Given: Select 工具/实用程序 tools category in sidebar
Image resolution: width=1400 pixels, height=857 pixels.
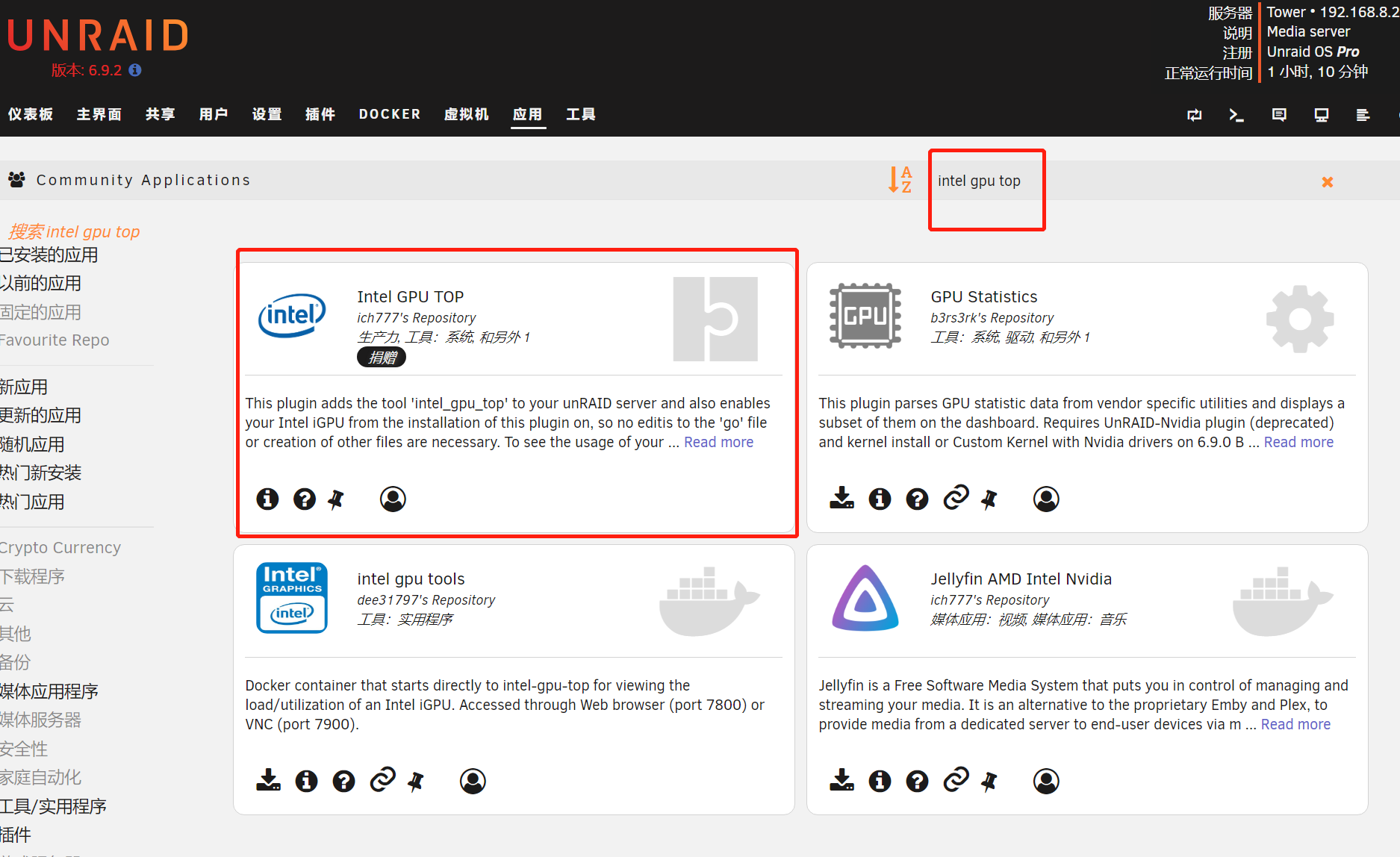Looking at the screenshot, I should pyautogui.click(x=53, y=806).
